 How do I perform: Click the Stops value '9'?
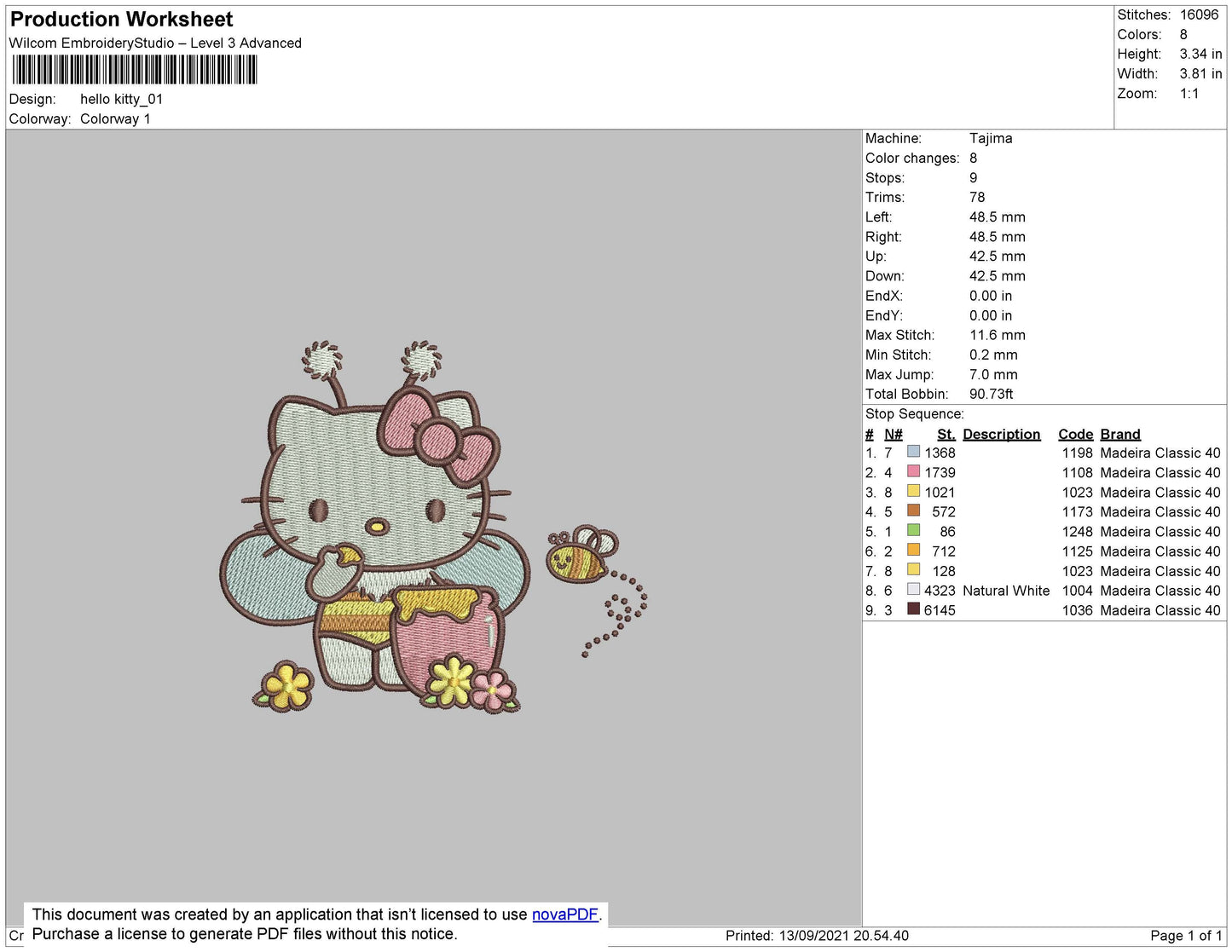coord(974,177)
